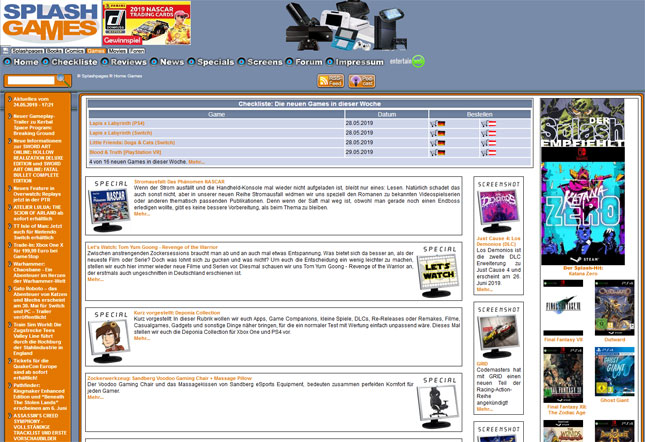Image resolution: width=645 pixels, height=442 pixels.
Task: Switch to the Splashpages tab
Action: (27, 51)
